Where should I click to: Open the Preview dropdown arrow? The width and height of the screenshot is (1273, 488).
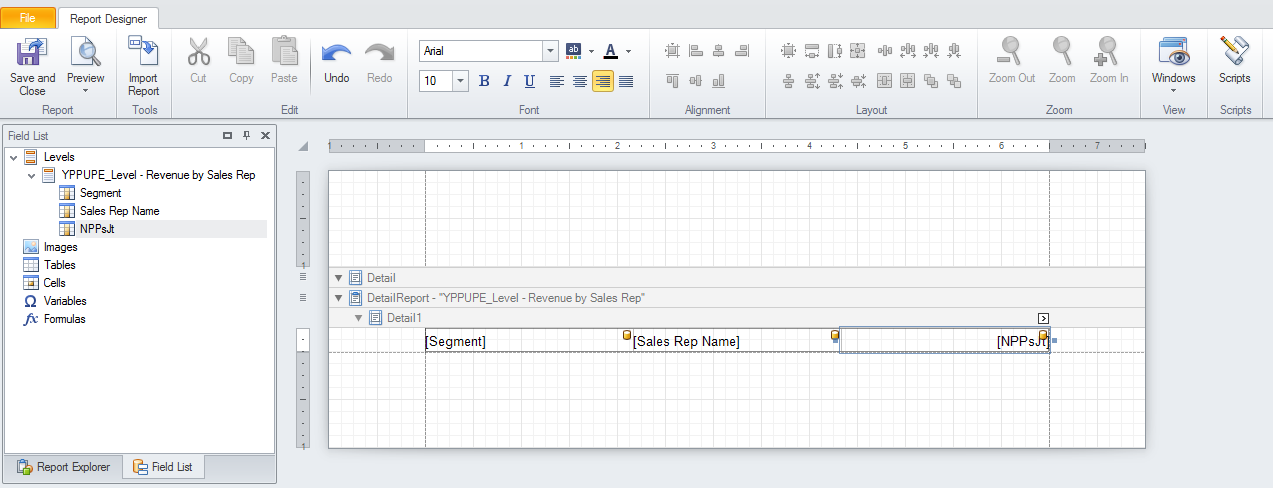click(85, 91)
